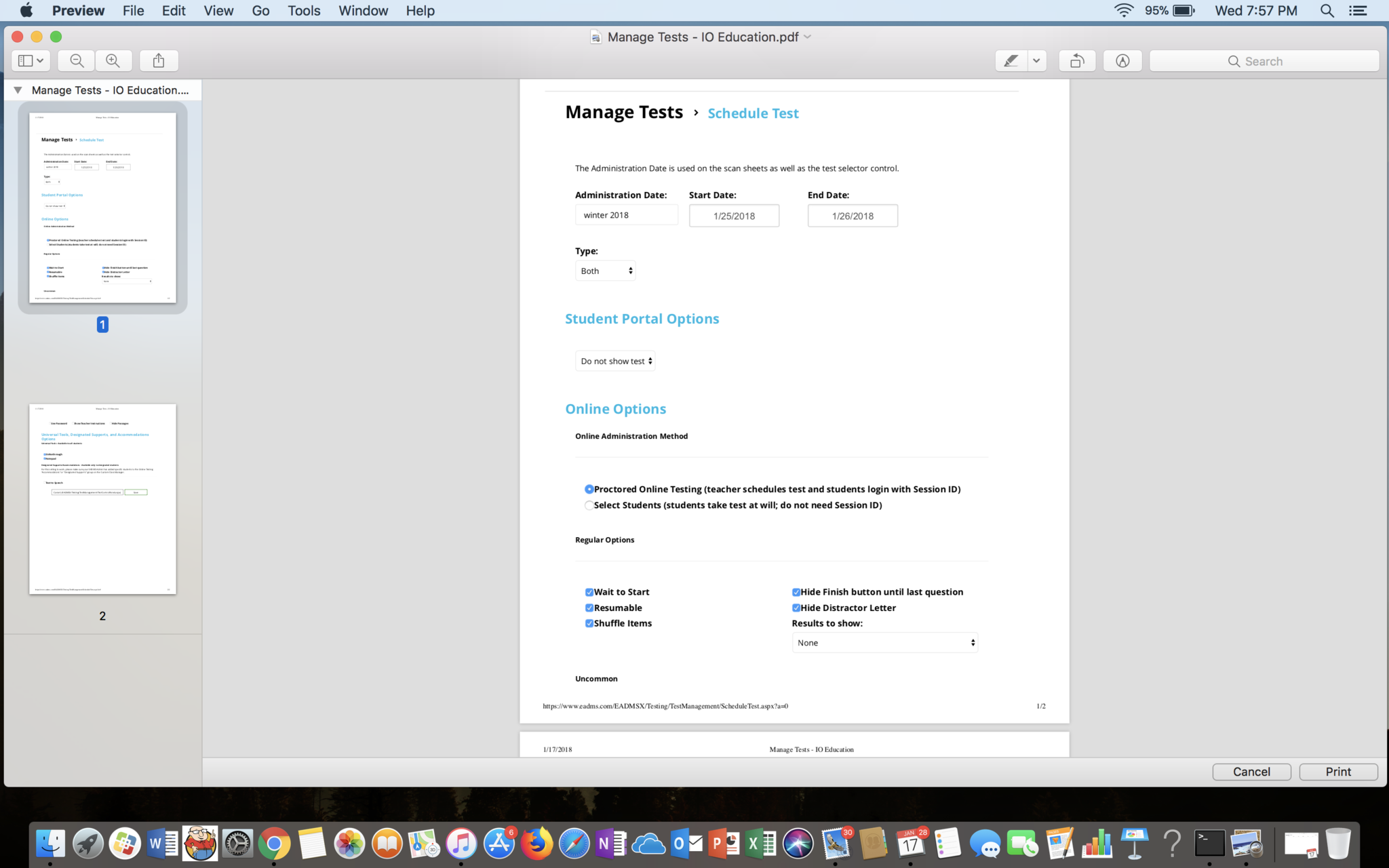
Task: Toggle the Wait to Start checkbox
Action: coord(589,592)
